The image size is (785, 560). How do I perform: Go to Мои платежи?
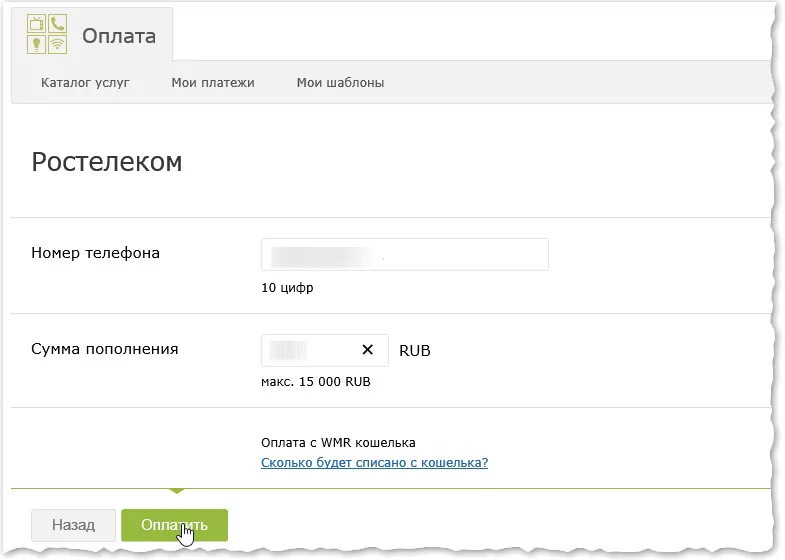click(x=213, y=83)
